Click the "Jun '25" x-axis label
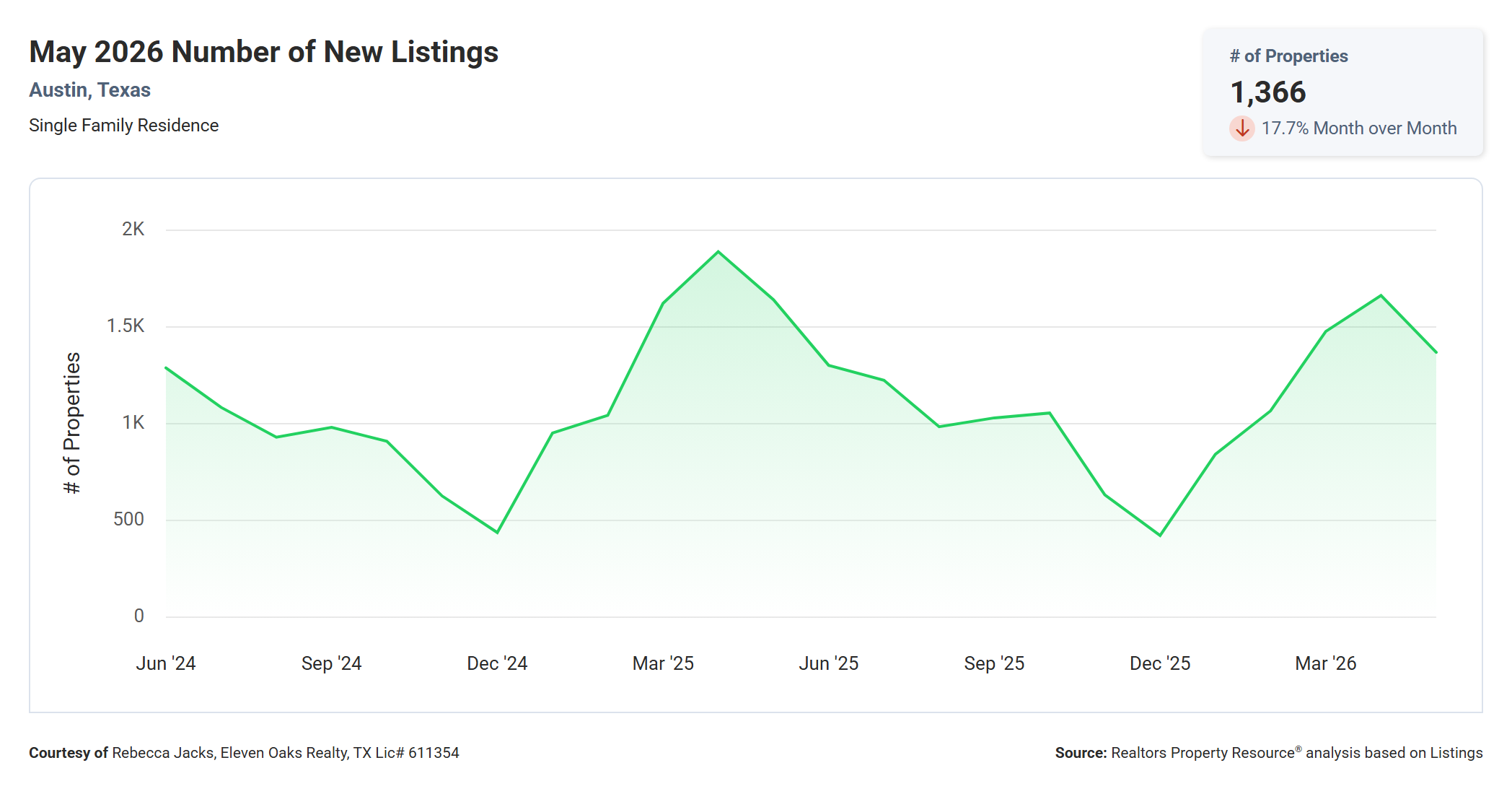 (828, 663)
